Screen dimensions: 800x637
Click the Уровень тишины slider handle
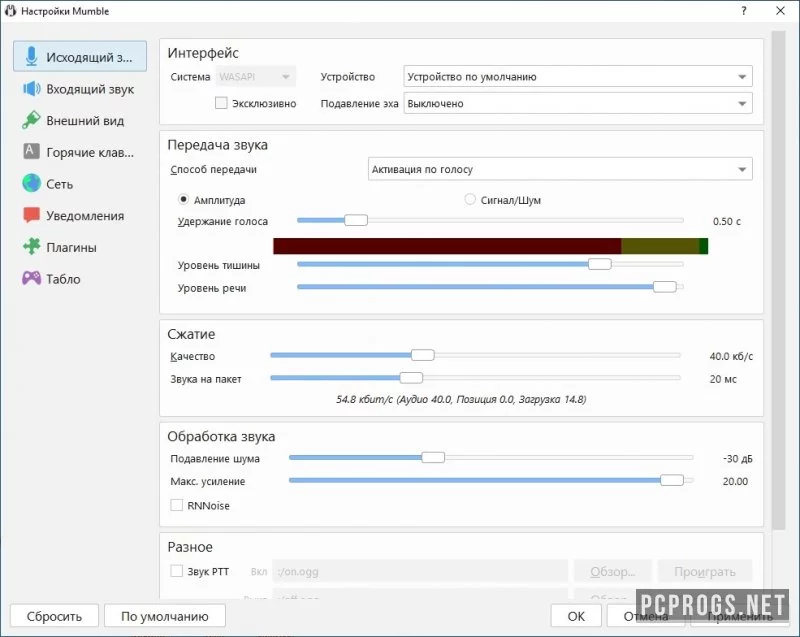click(599, 264)
